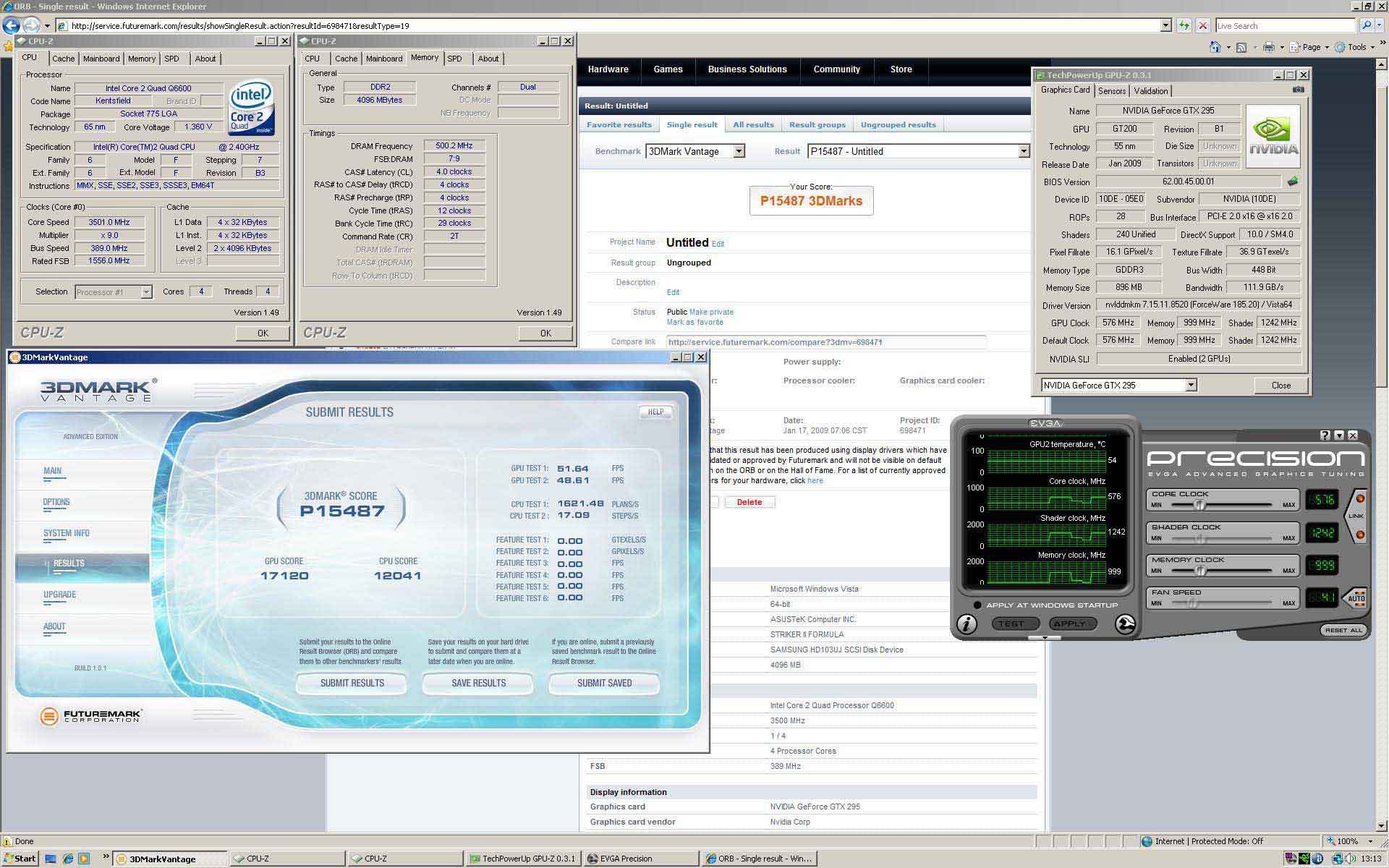Click the IE Back arrow button
This screenshot has height=868, width=1389.
tap(11, 25)
